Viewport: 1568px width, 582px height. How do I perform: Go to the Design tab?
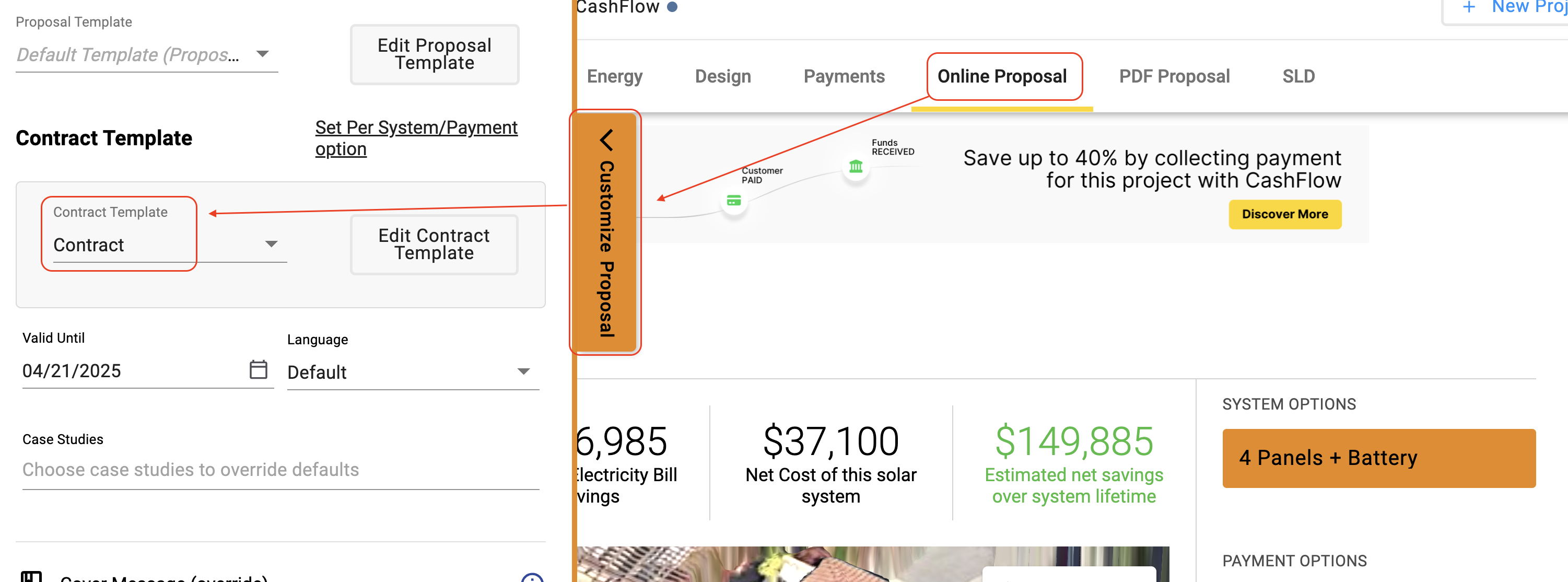click(722, 76)
